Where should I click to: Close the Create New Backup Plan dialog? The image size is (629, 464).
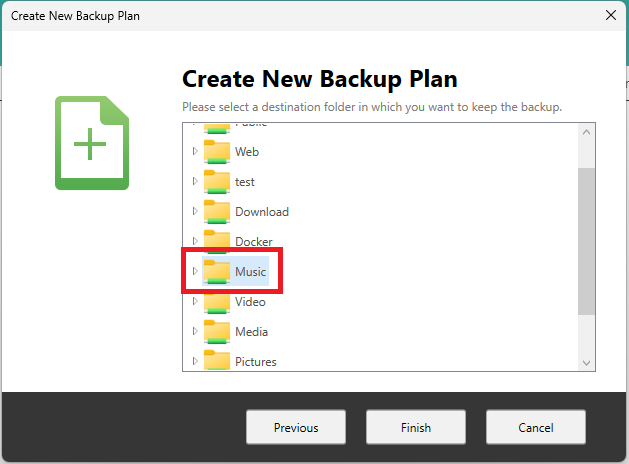(610, 15)
